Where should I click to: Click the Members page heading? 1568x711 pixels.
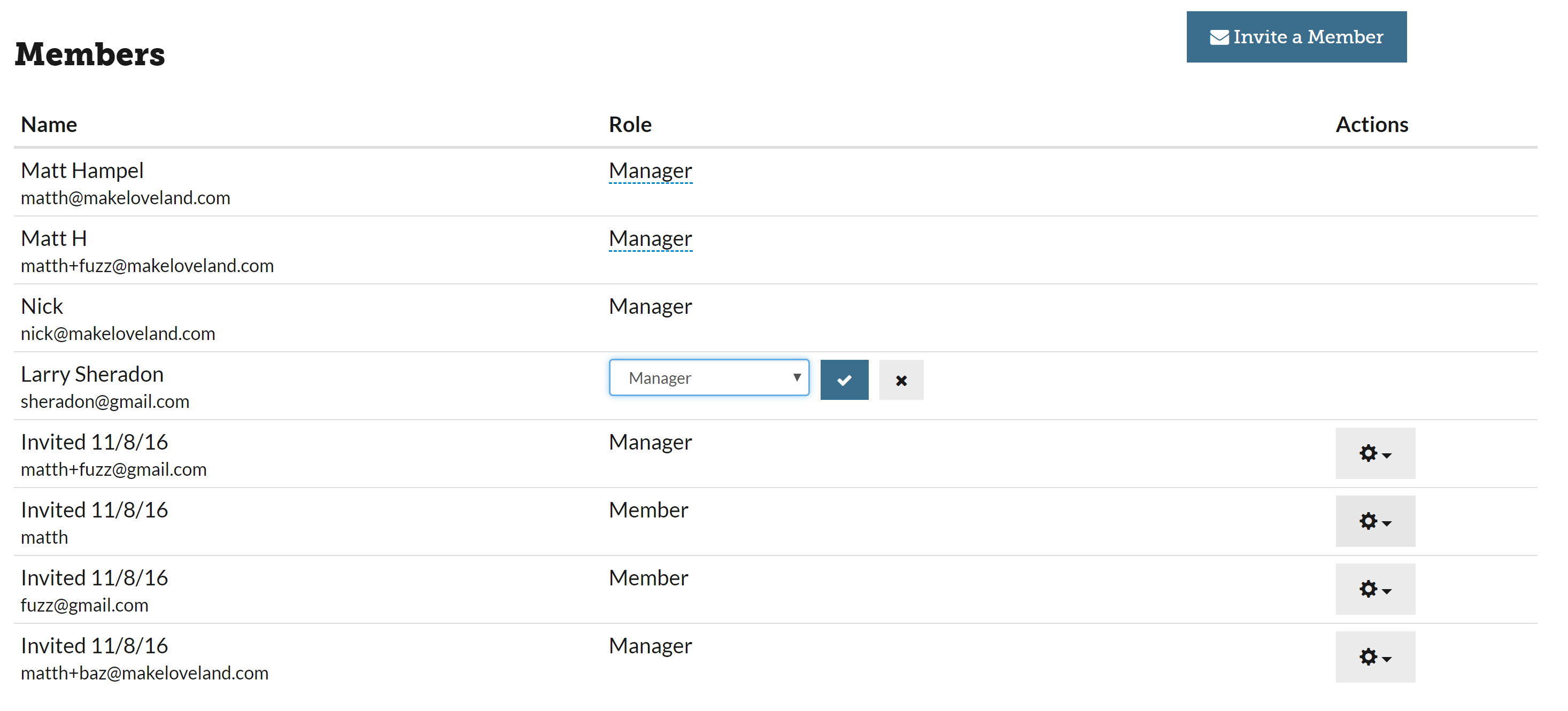click(x=89, y=53)
